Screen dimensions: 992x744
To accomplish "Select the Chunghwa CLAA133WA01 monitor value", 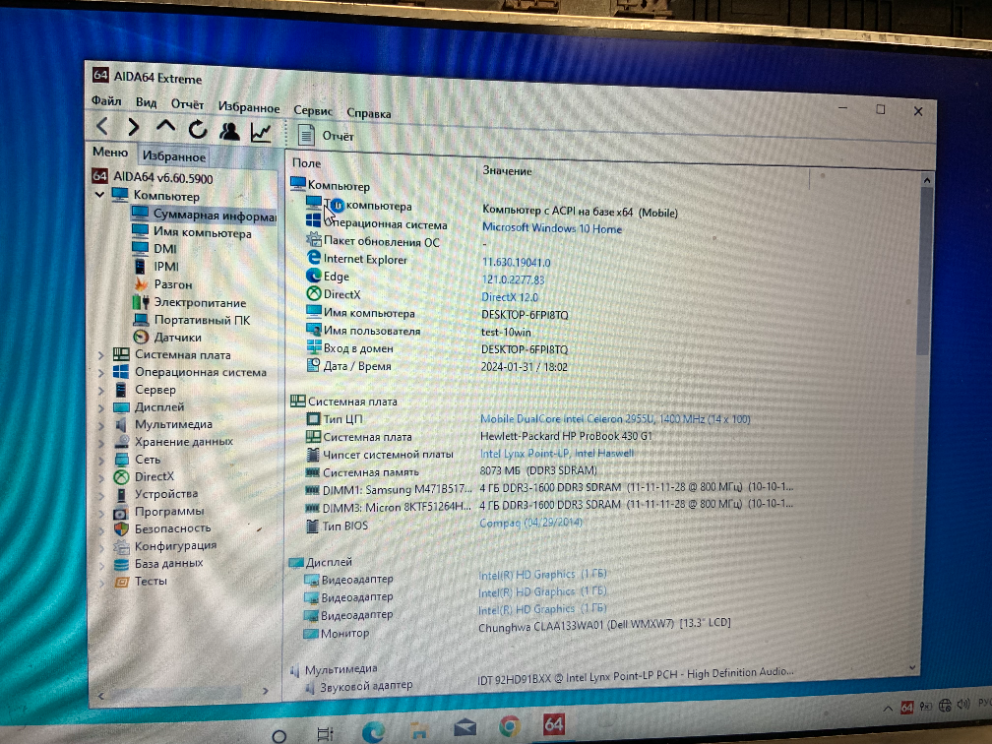I will tap(604, 625).
